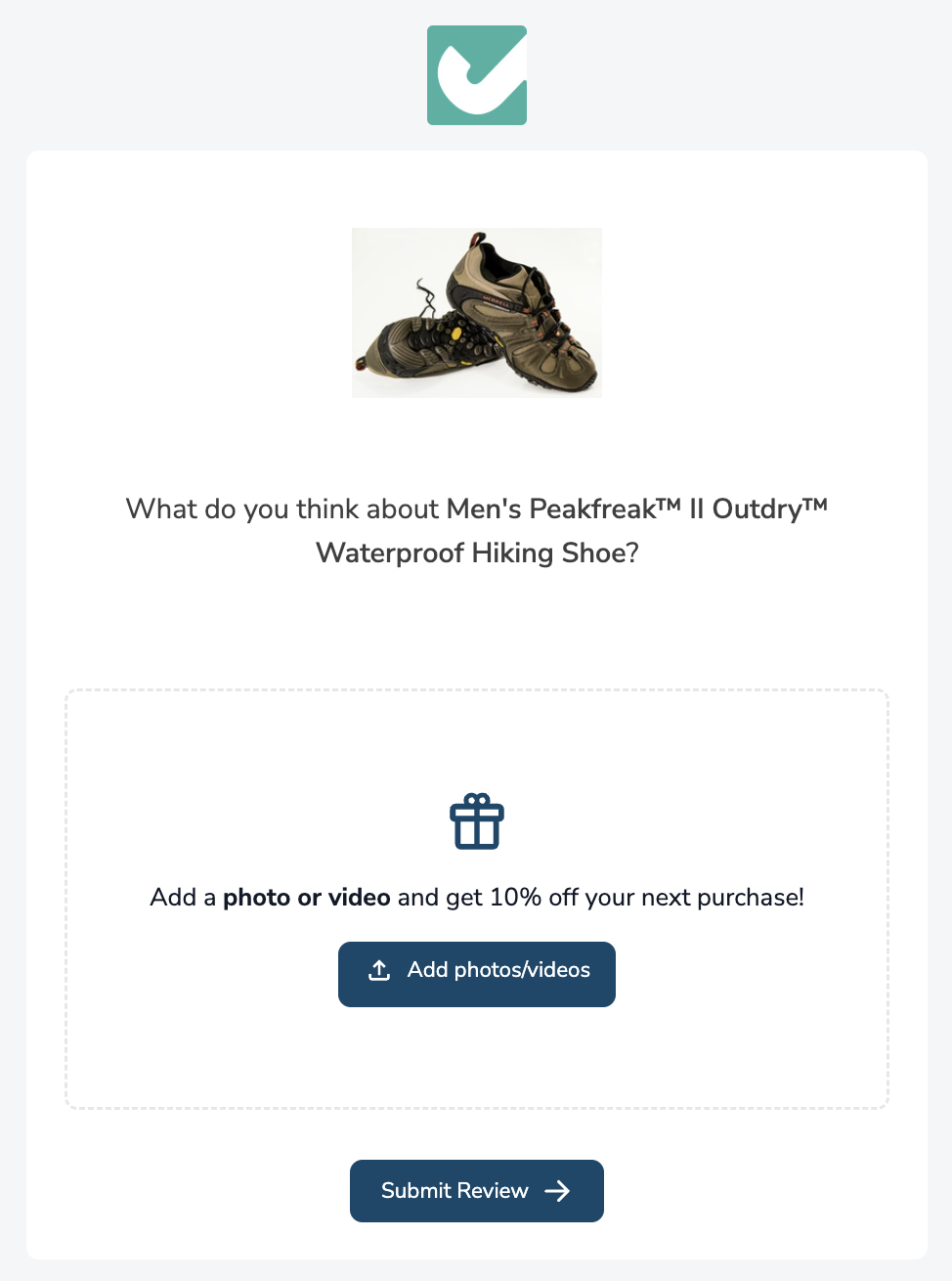Click the gift box icon
952x1281 pixels.
pyautogui.click(x=477, y=822)
